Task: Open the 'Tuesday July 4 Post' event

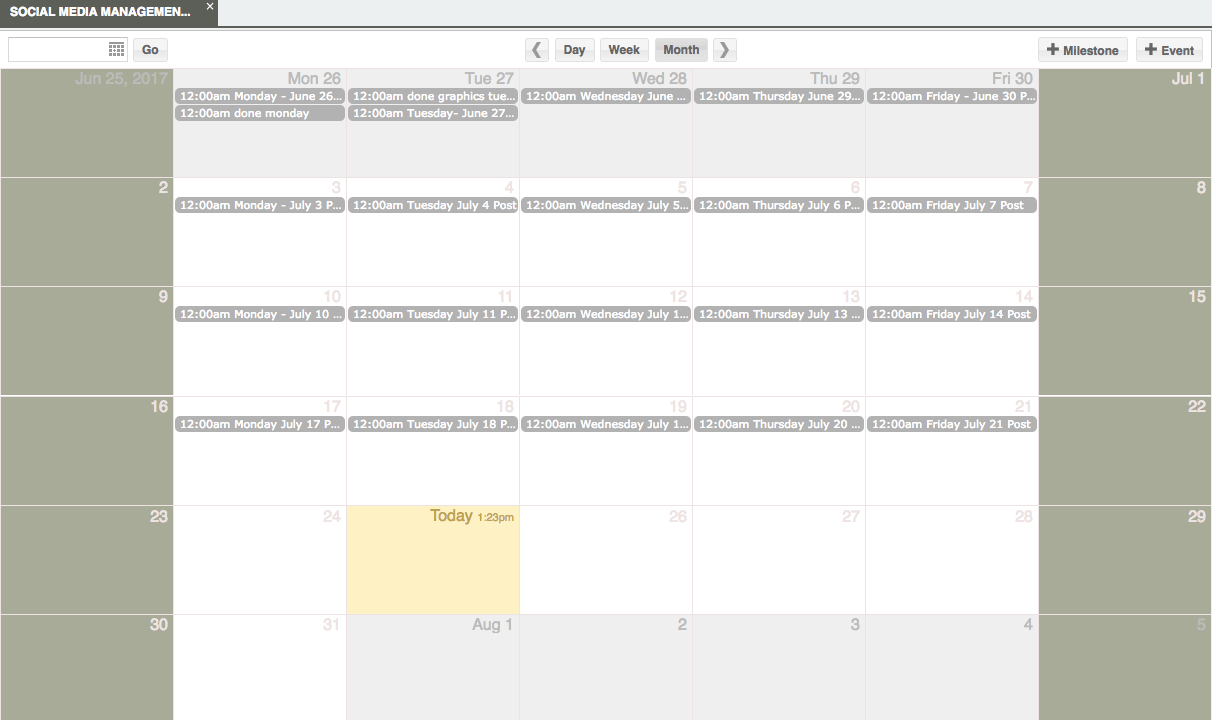Action: tap(433, 205)
